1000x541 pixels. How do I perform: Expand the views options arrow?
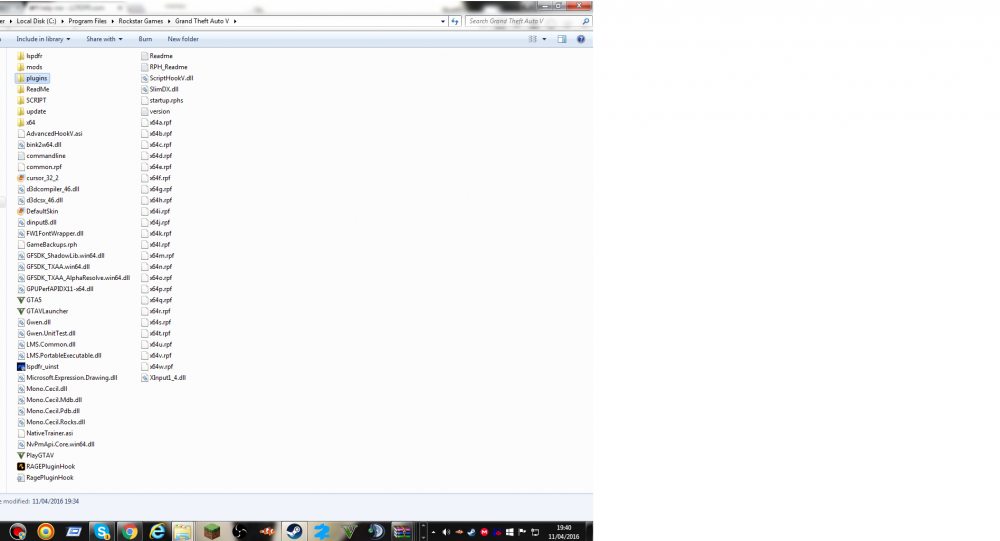click(x=544, y=39)
